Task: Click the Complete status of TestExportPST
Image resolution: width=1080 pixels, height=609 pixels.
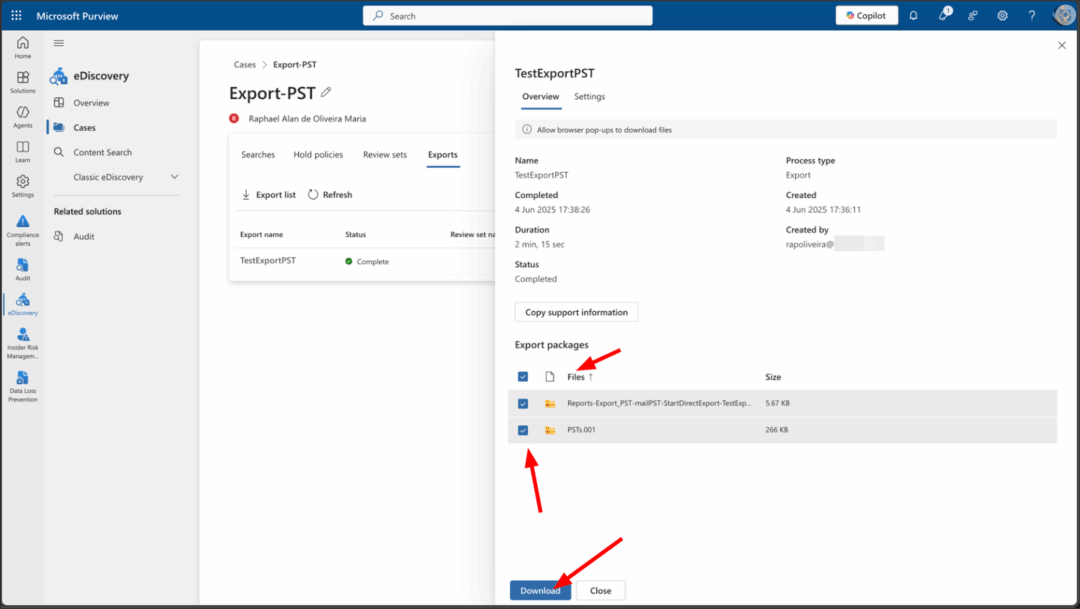Action: tap(367, 261)
